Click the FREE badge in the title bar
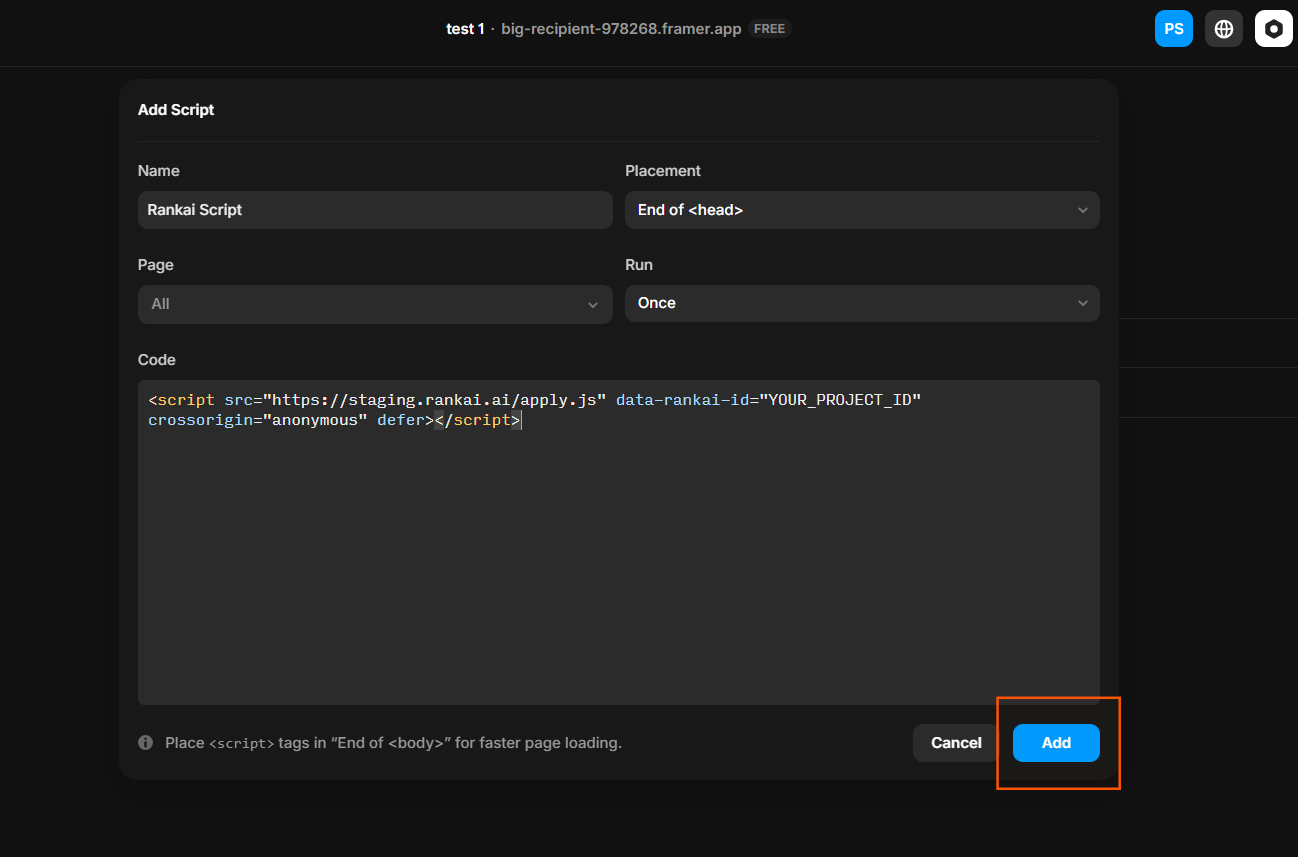The width and height of the screenshot is (1298, 857). (x=769, y=28)
